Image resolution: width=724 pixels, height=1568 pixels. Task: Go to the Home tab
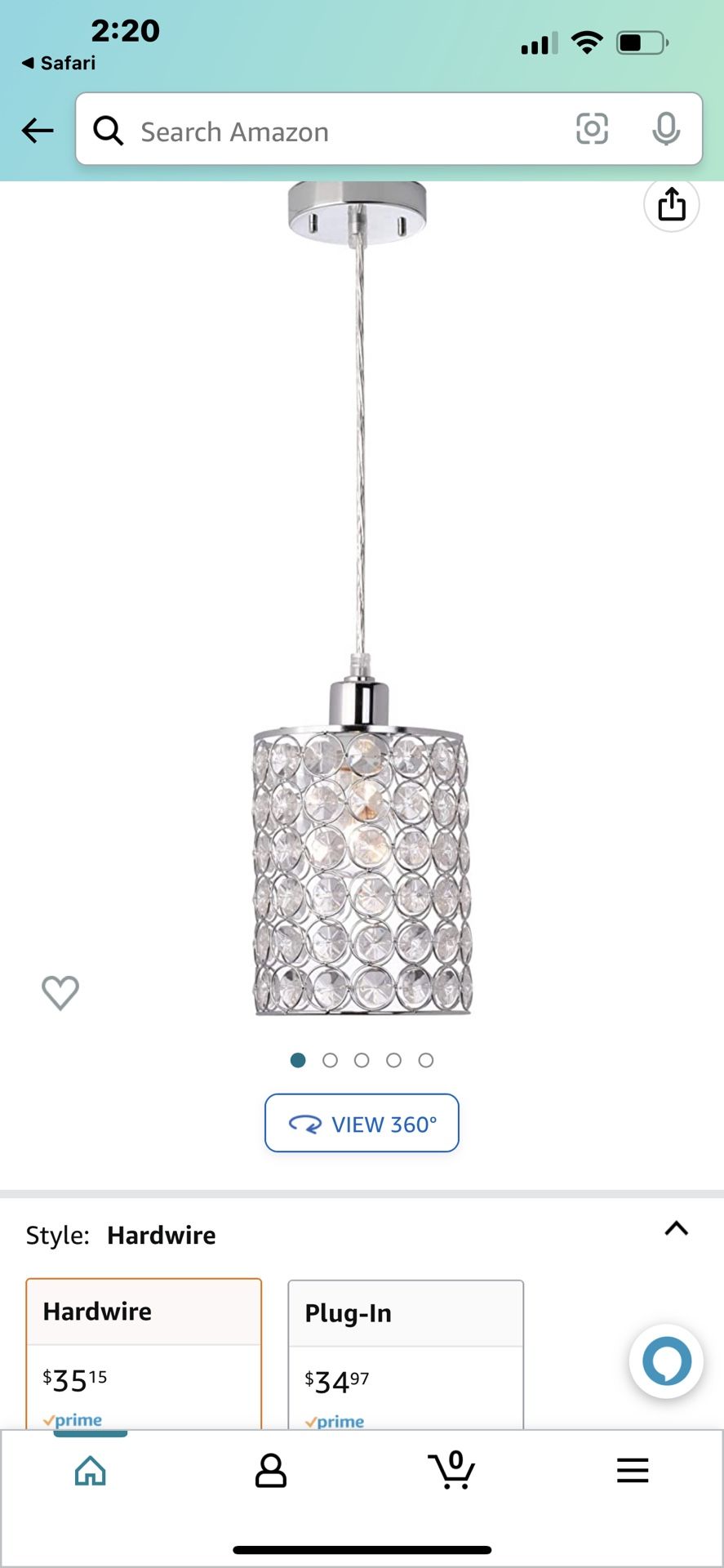coord(91,1470)
